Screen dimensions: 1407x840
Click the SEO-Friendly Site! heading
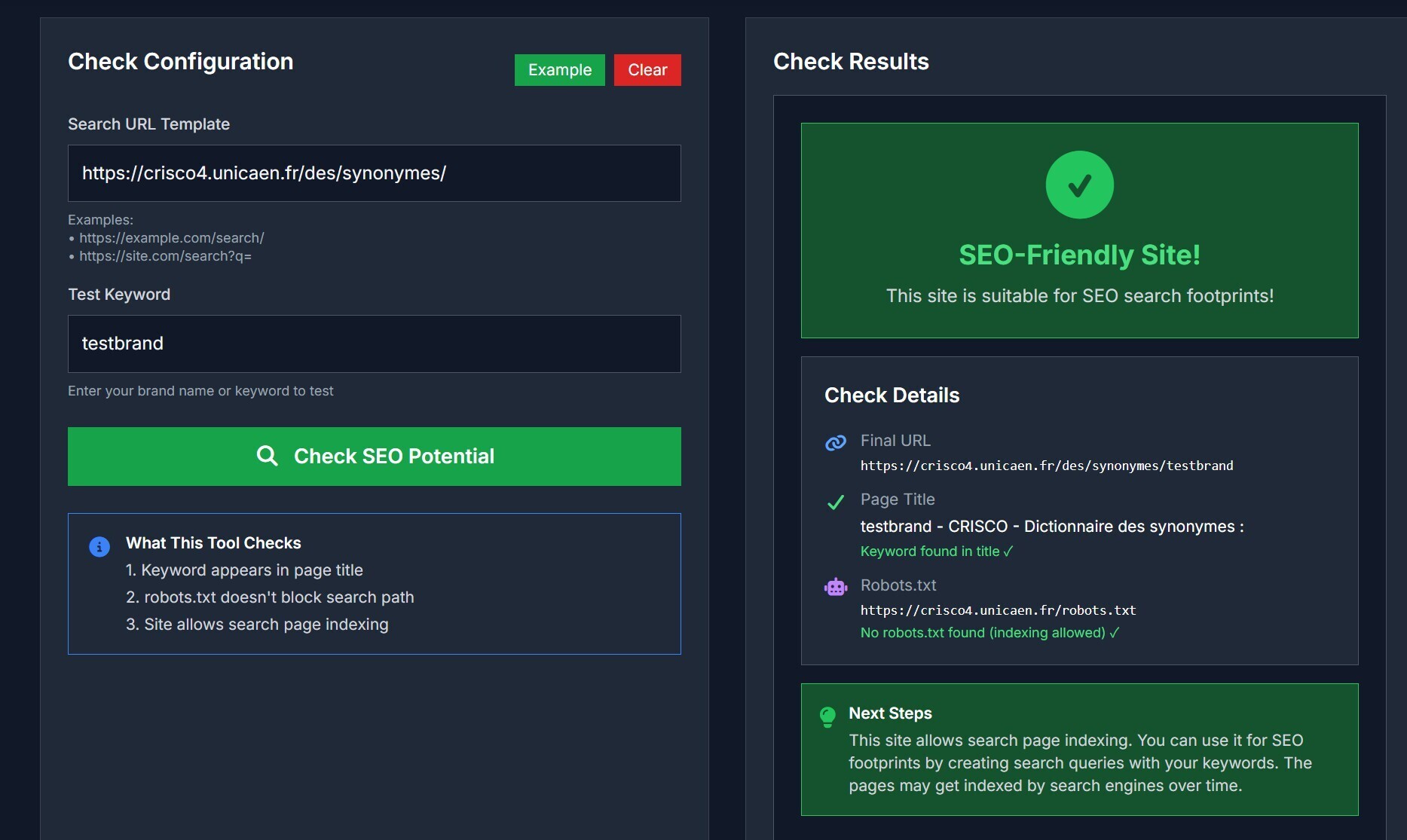1079,255
